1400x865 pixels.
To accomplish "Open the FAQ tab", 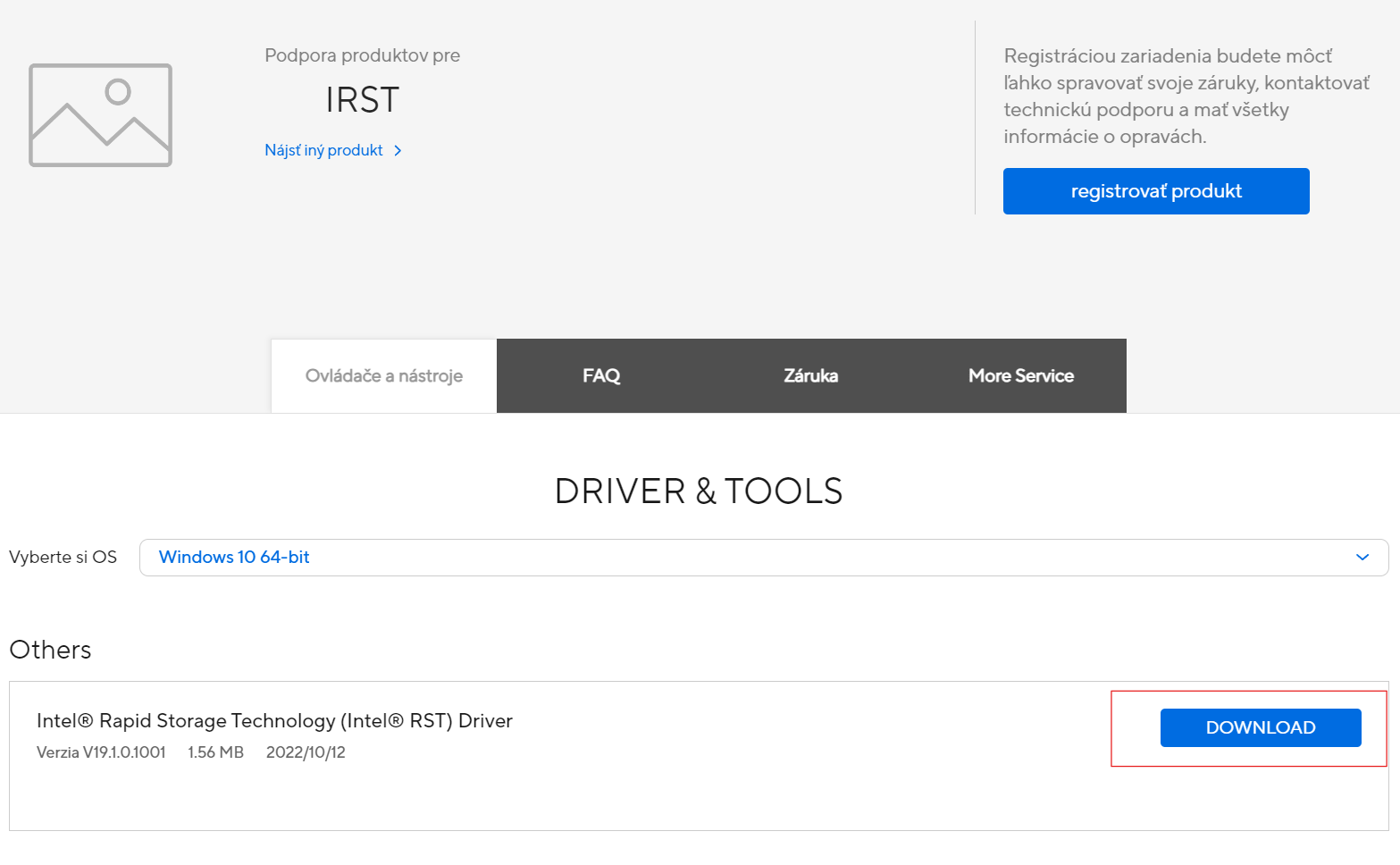I will point(601,375).
